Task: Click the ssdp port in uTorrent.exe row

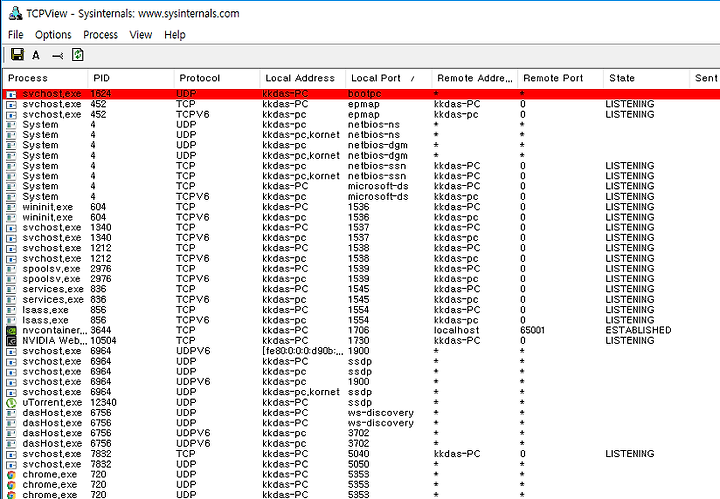Action: point(360,403)
